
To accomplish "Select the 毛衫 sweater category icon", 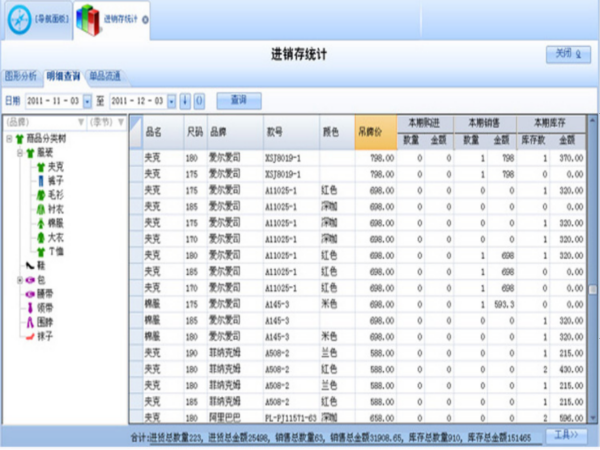I will click(41, 196).
